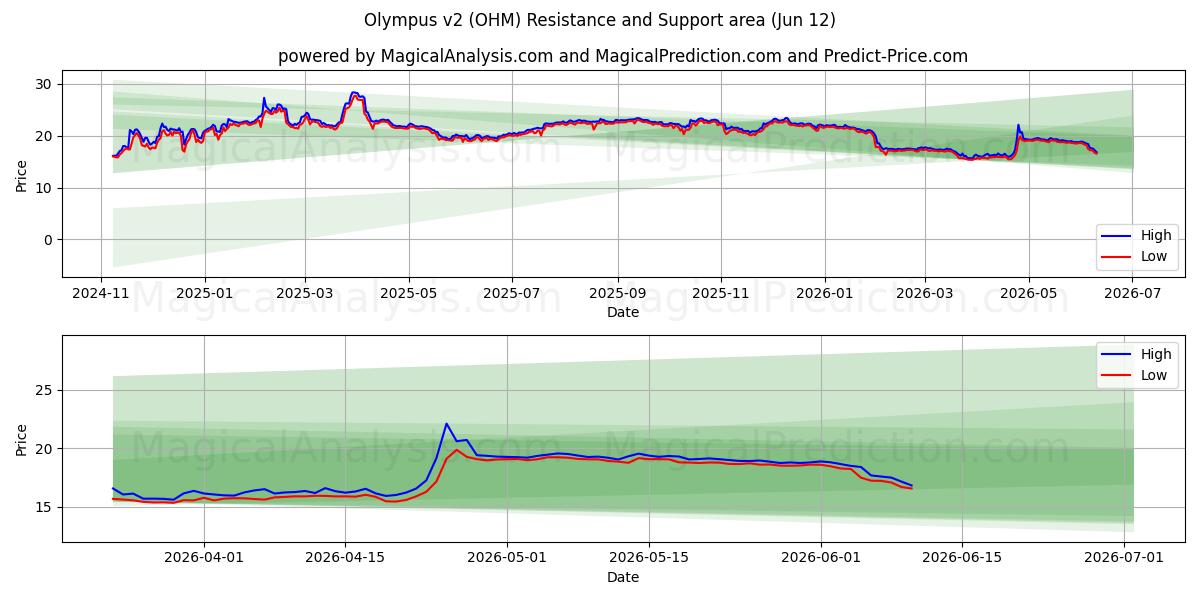
Task: Click the '2024-11' x-axis label
Action: pyautogui.click(x=101, y=294)
